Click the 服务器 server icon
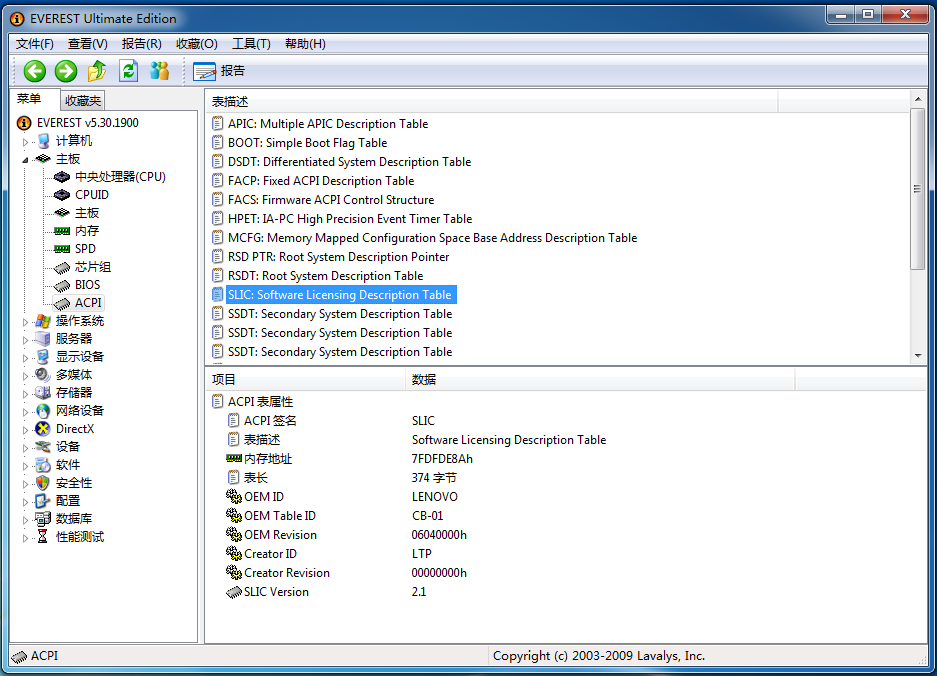The image size is (937, 676). click(x=42, y=339)
